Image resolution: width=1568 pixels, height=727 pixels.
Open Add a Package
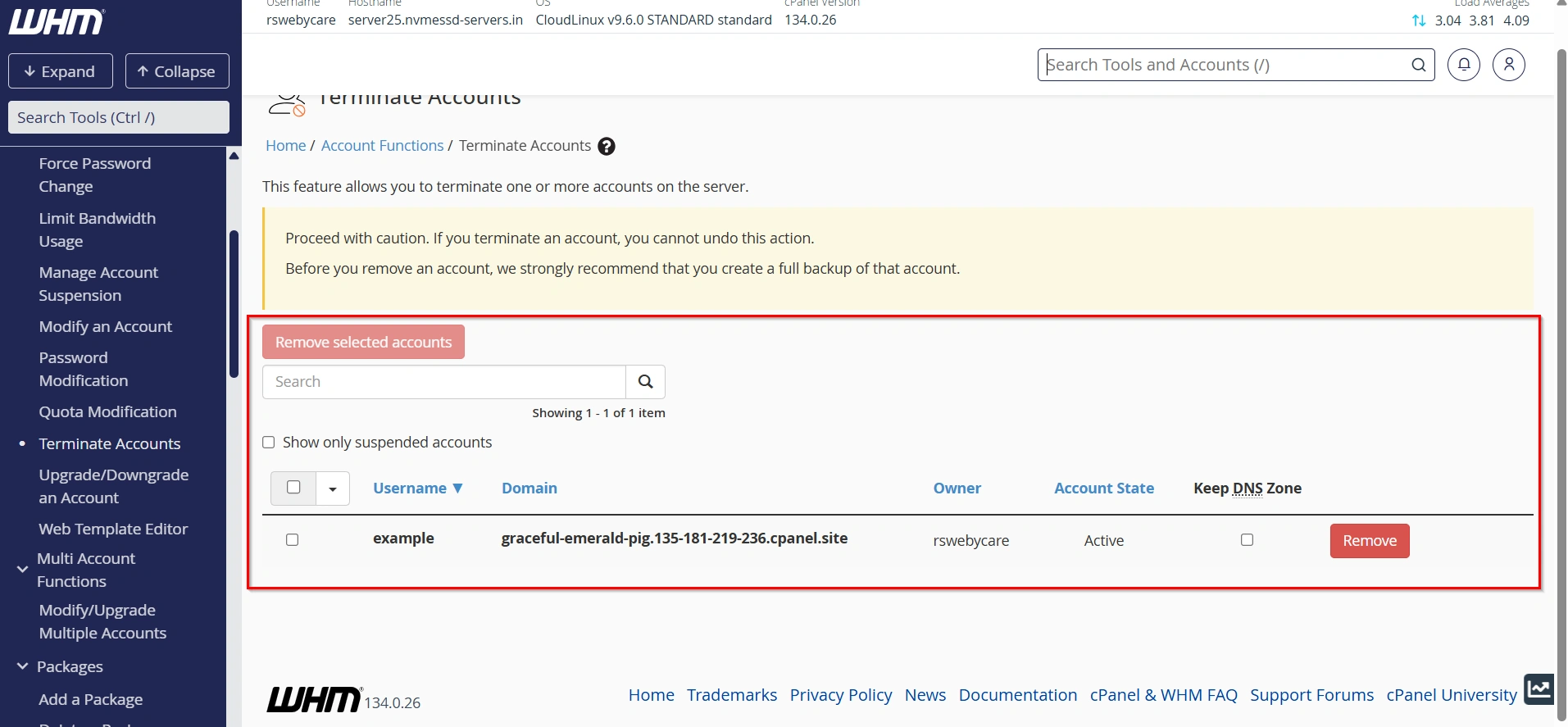pos(91,699)
